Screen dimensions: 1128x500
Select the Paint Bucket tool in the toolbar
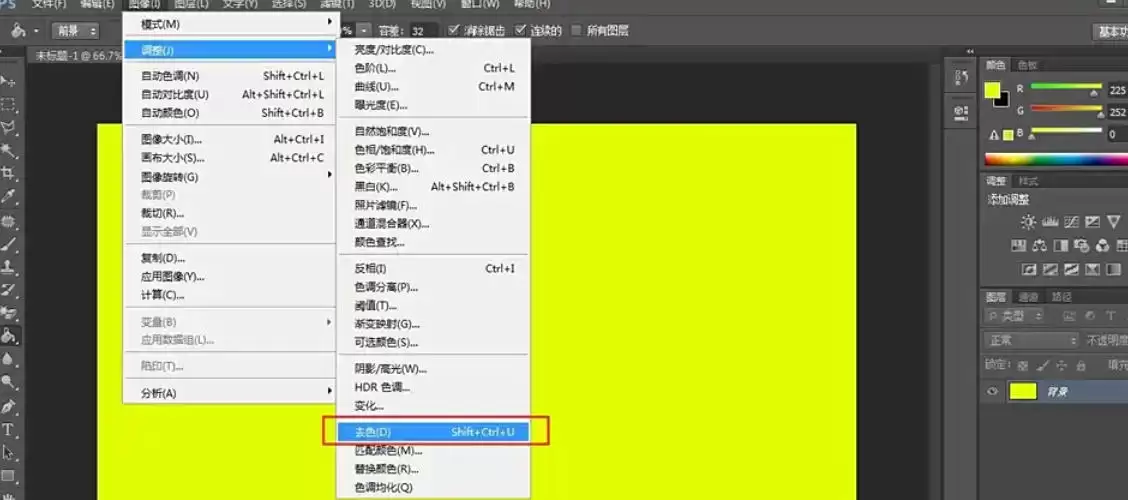(9, 335)
